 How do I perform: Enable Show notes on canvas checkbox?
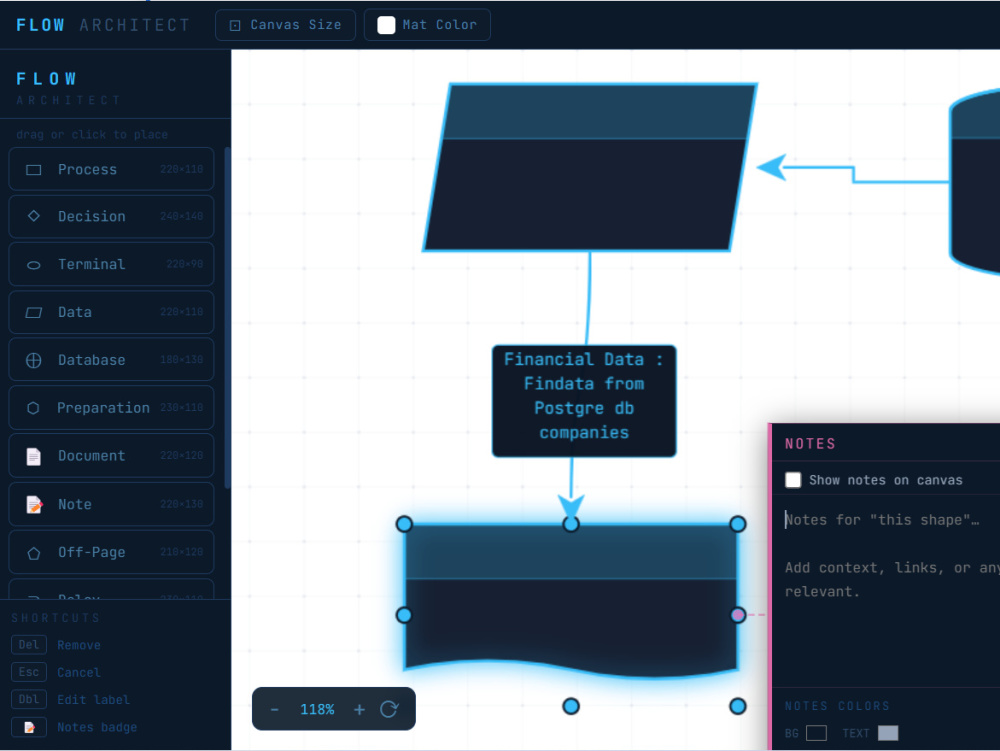click(793, 480)
